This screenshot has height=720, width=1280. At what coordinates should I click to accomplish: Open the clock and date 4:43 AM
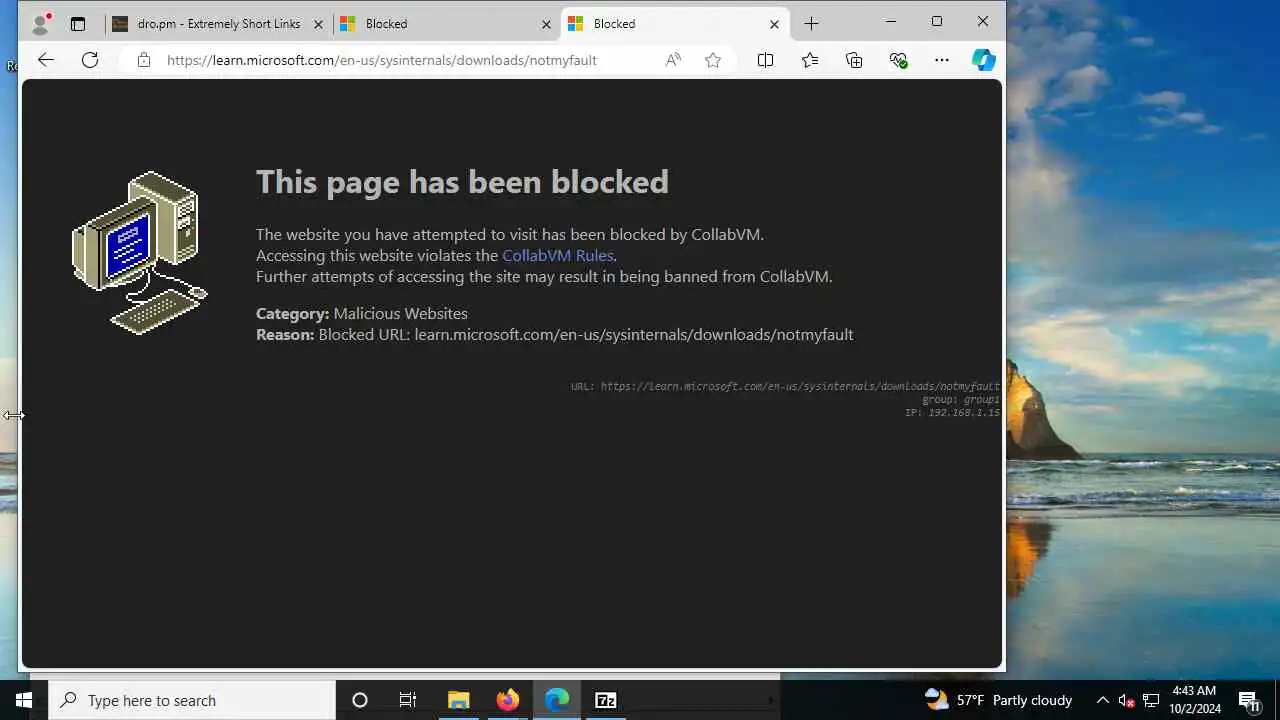(x=1195, y=700)
